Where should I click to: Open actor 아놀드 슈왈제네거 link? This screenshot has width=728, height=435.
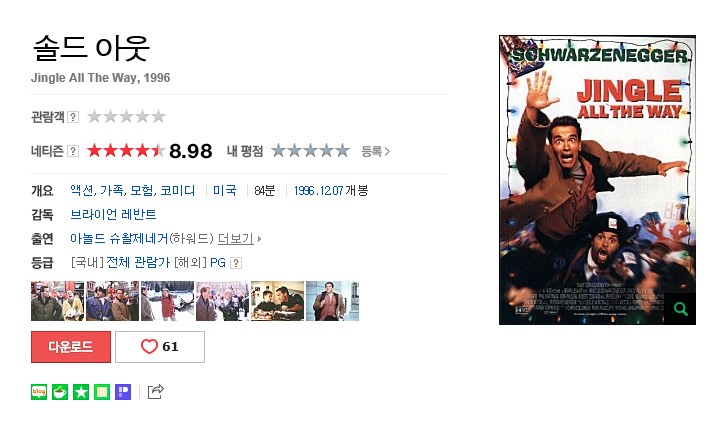(x=119, y=239)
